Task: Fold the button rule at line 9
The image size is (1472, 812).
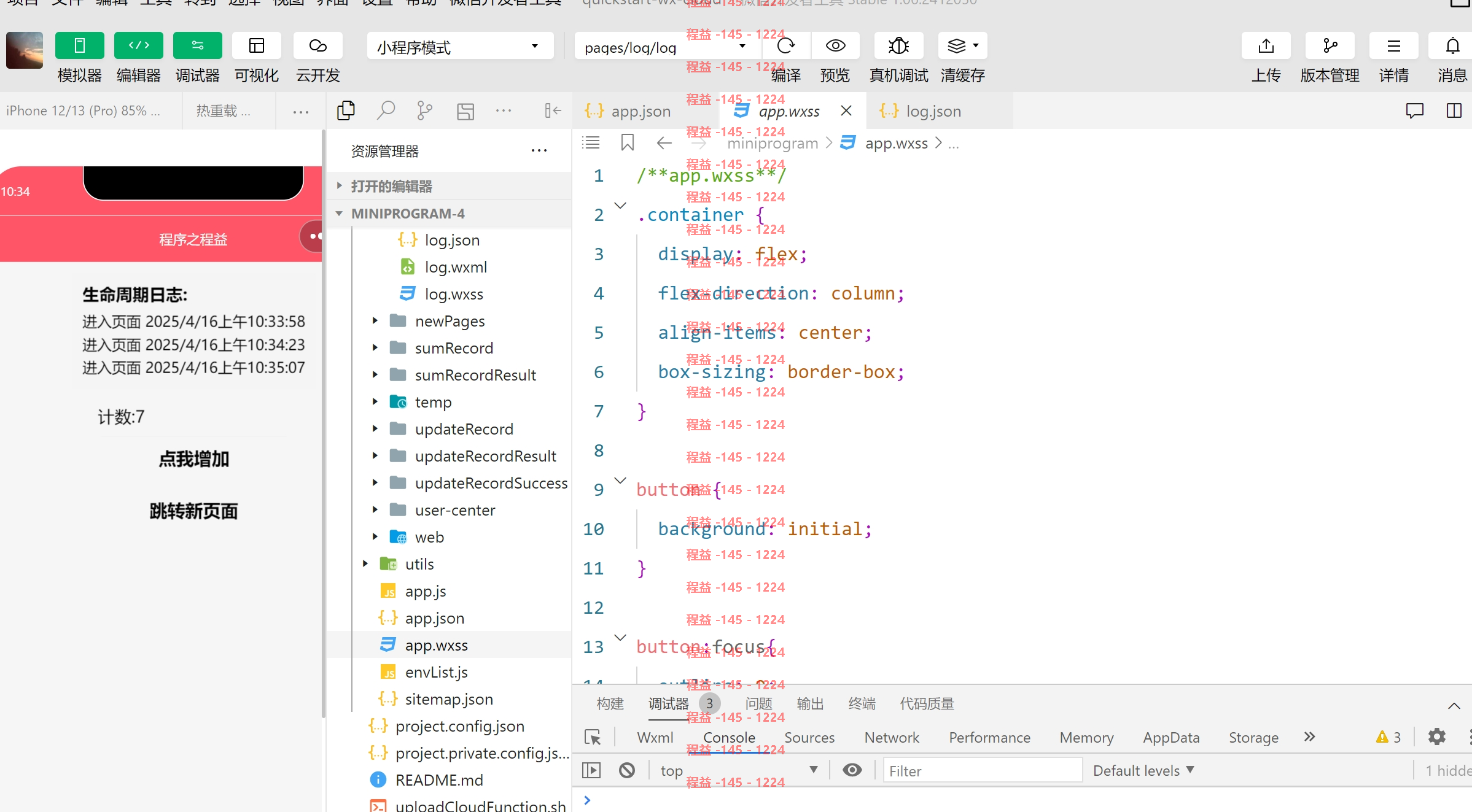Action: 620,480
